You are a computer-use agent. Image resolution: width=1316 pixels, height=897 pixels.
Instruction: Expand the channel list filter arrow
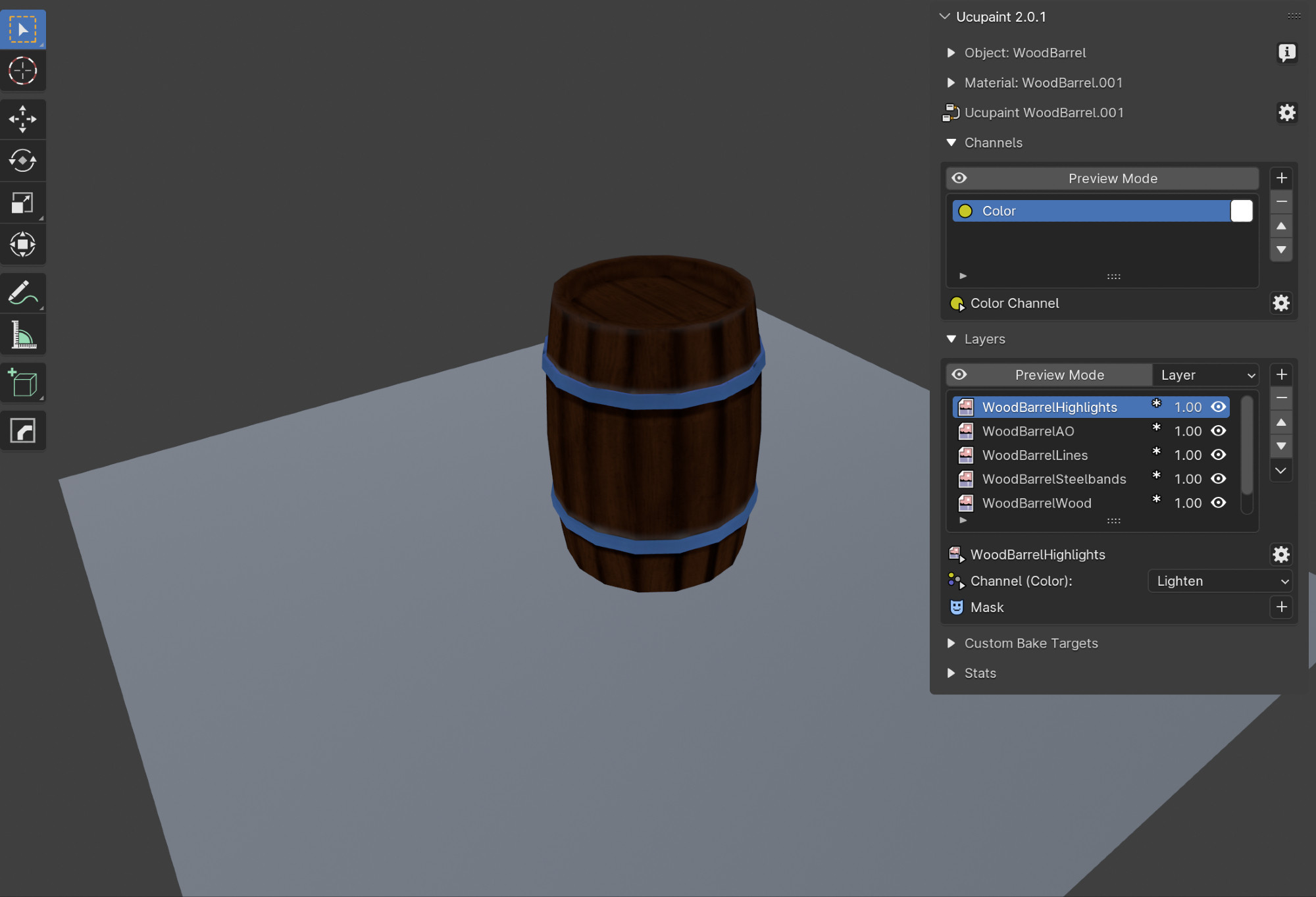point(963,276)
